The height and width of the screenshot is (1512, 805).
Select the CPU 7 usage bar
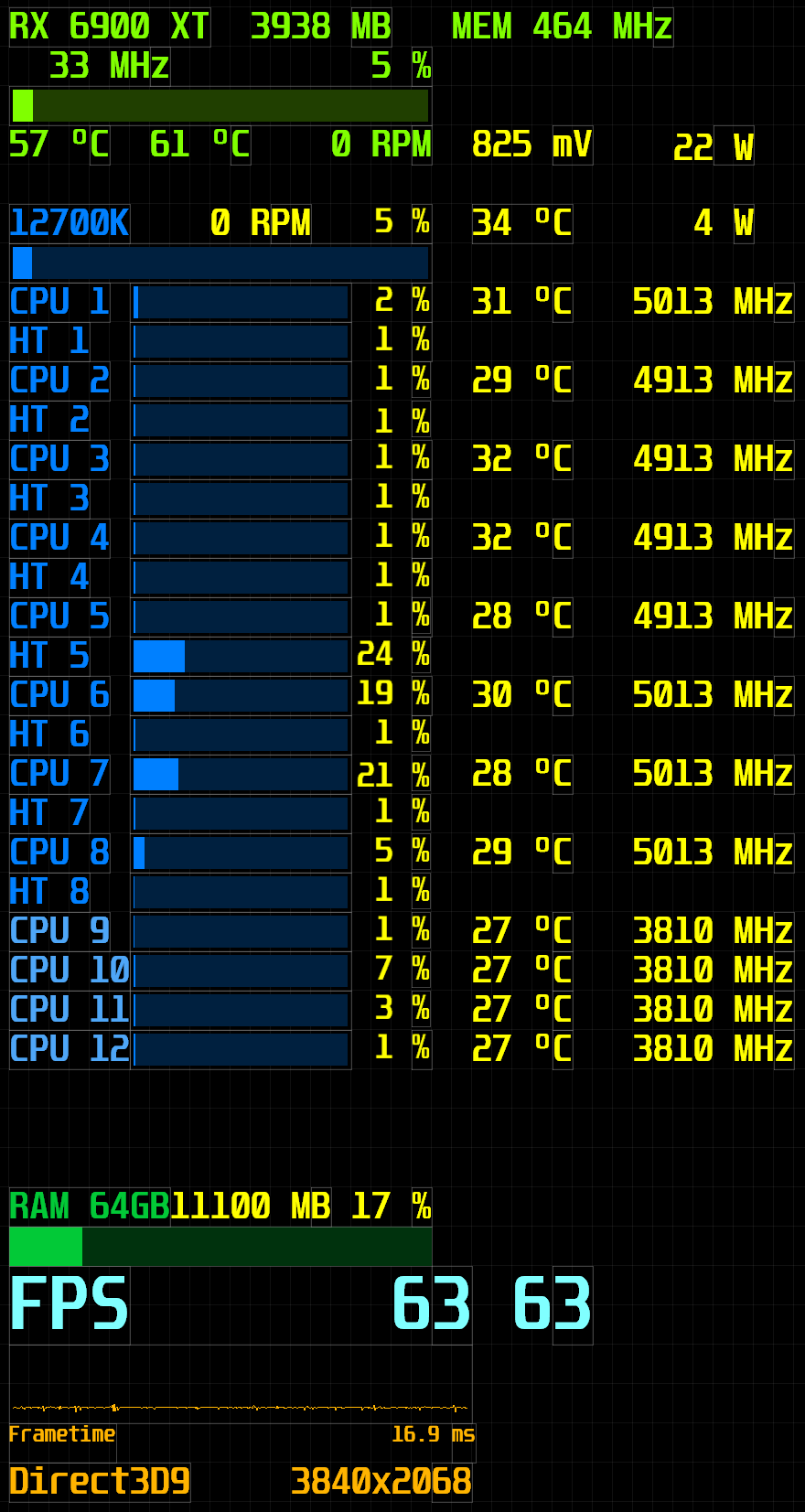(241, 774)
